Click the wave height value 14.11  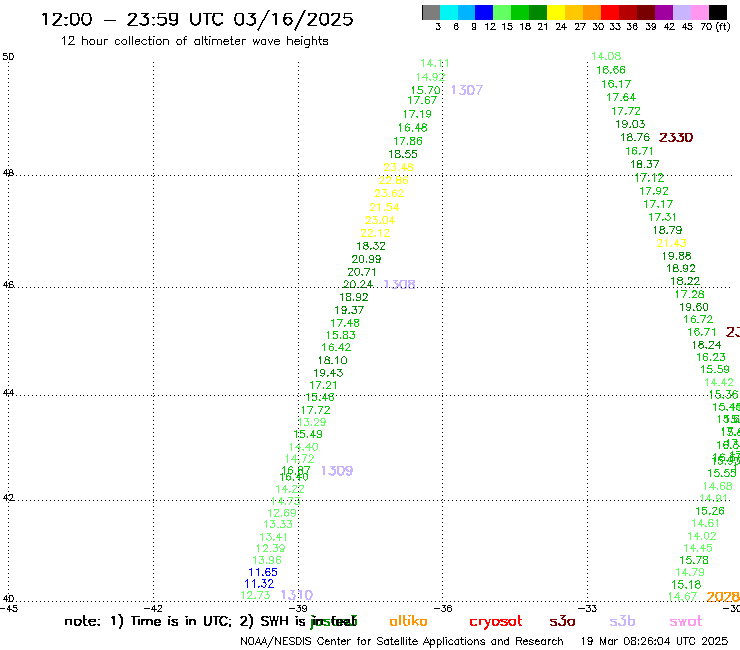coord(435,63)
